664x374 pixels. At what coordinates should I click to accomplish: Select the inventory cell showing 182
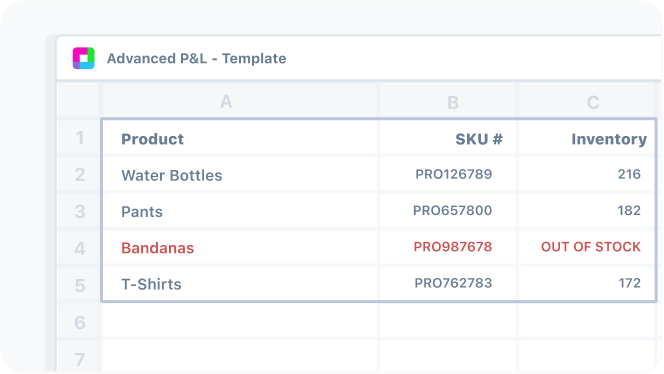(x=587, y=211)
